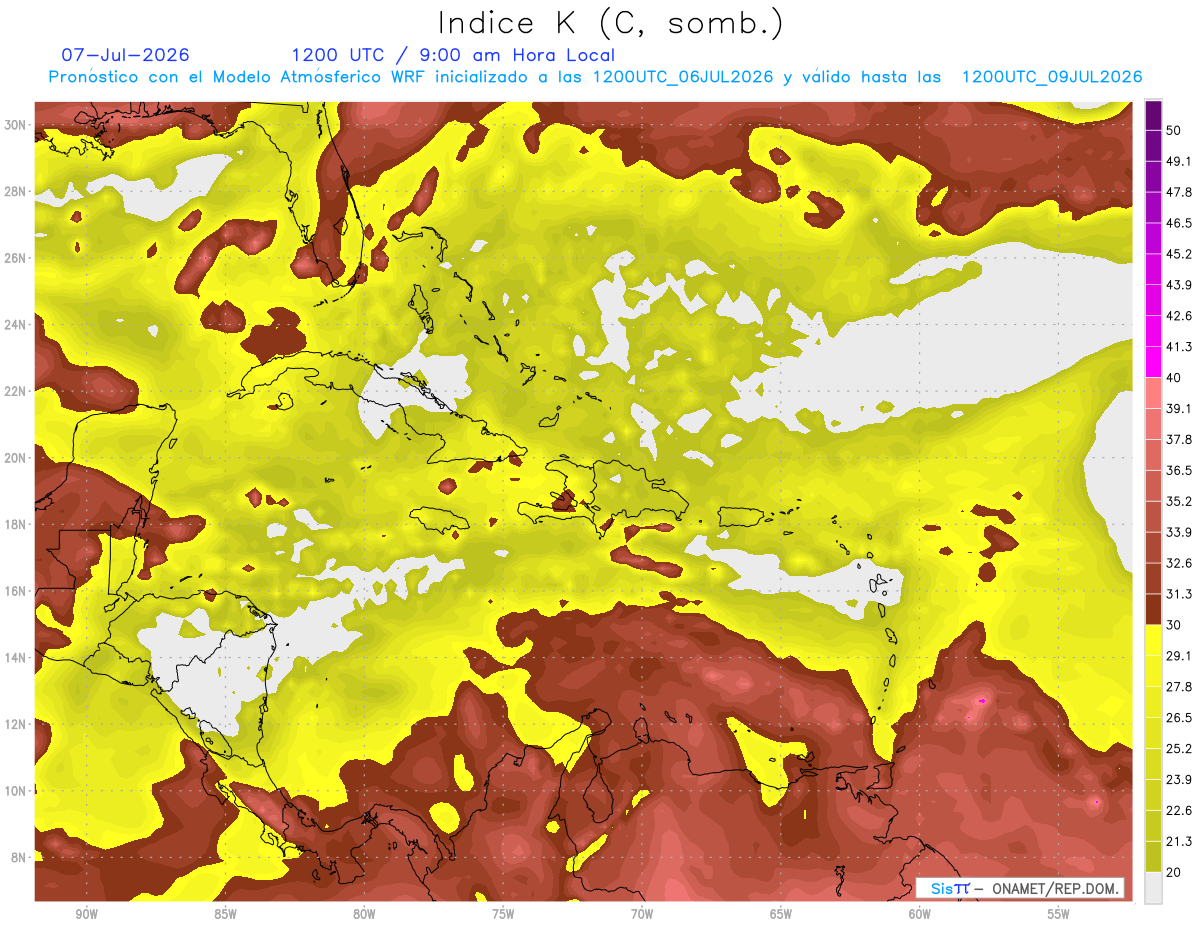Click the color scale value '35.2'
The image size is (1200, 927).
point(1179,501)
